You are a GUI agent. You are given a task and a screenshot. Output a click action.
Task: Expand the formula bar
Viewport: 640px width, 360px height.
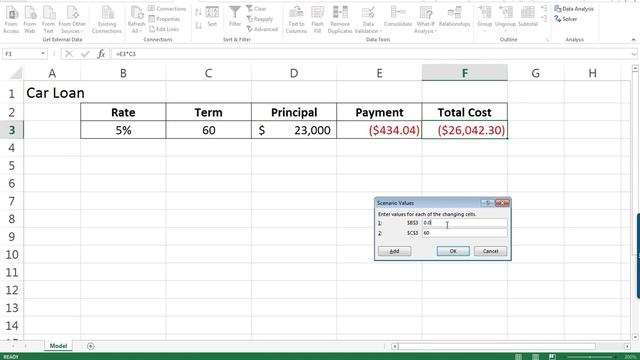(633, 53)
